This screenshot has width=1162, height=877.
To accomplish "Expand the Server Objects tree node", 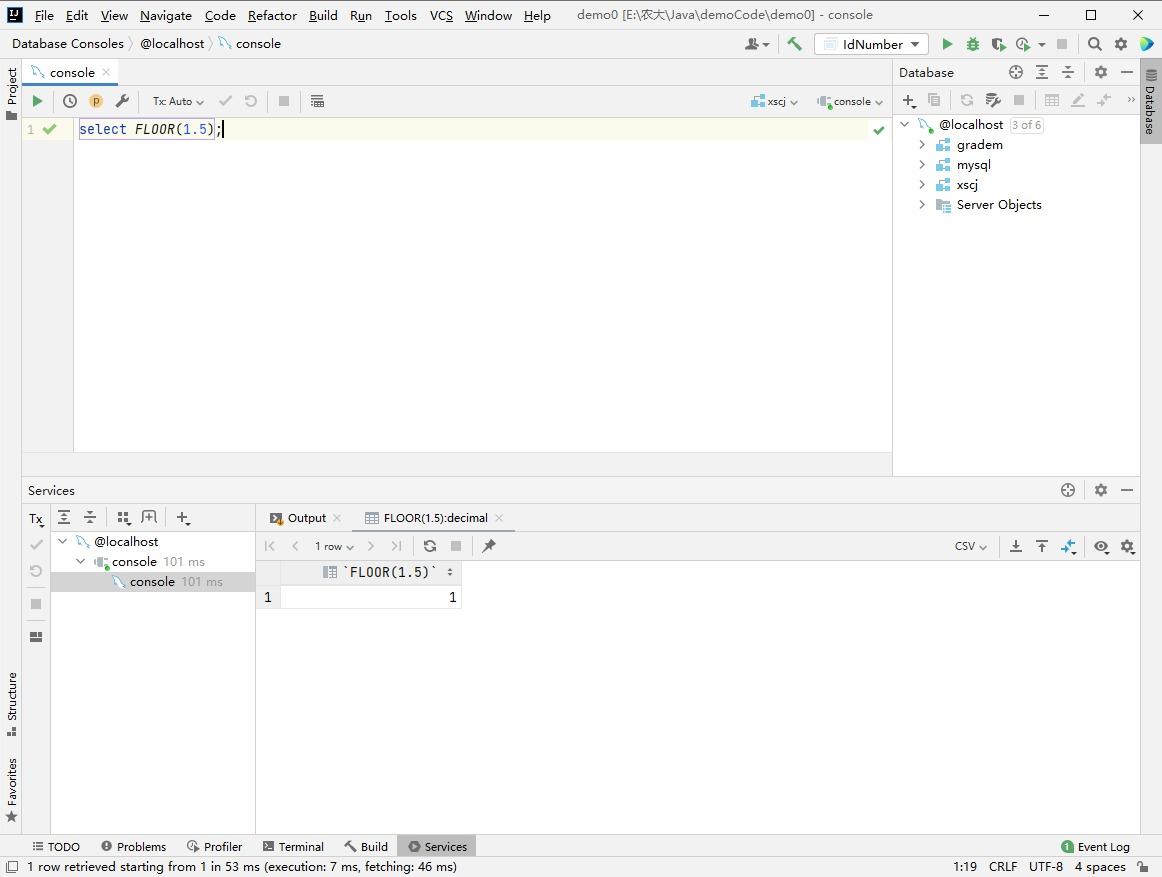I will pos(922,205).
